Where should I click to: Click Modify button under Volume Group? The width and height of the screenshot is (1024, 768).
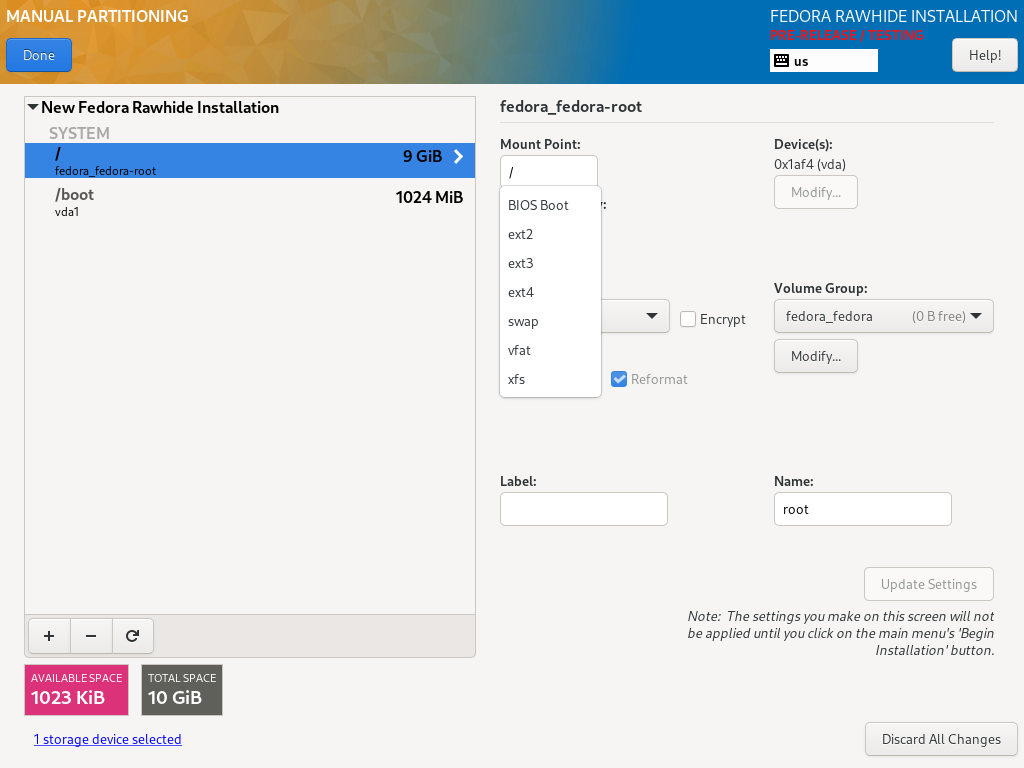click(816, 356)
